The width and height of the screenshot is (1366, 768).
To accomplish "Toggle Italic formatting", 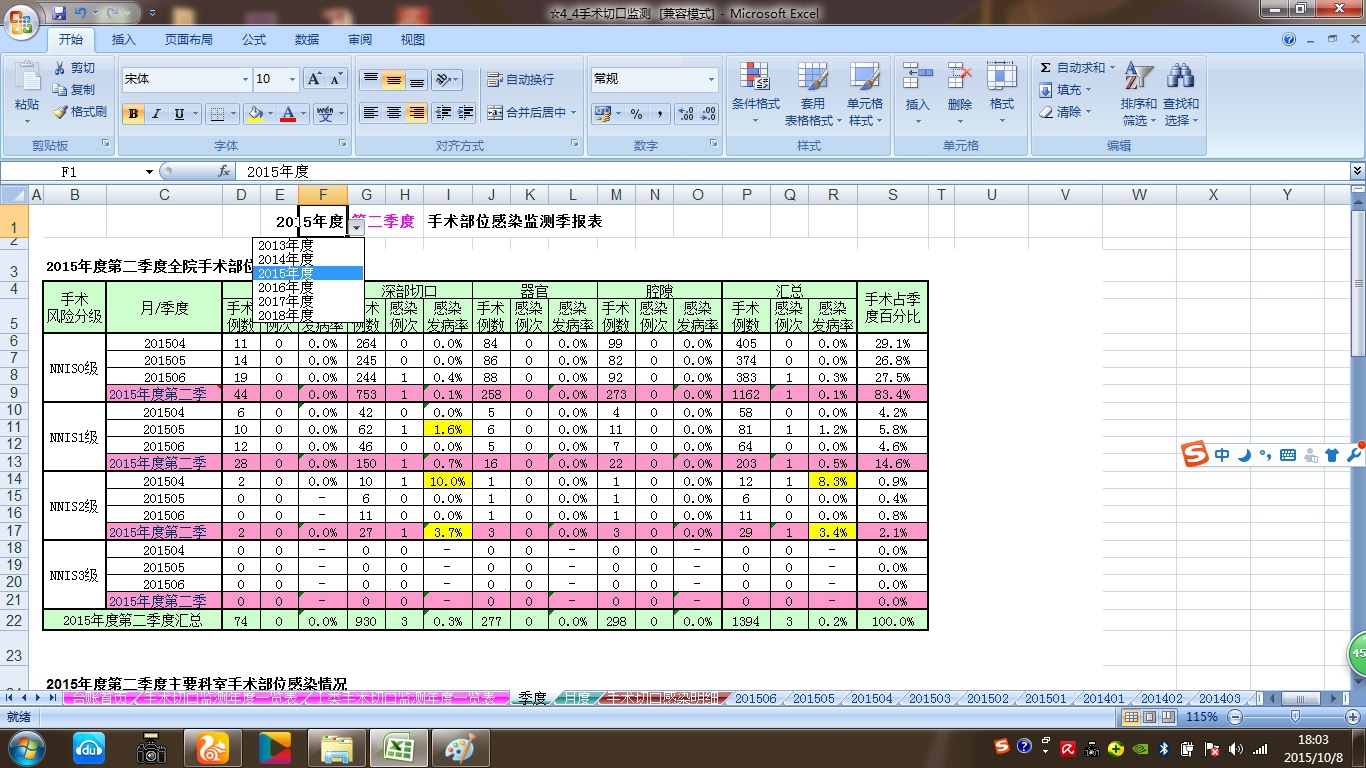I will pos(156,114).
